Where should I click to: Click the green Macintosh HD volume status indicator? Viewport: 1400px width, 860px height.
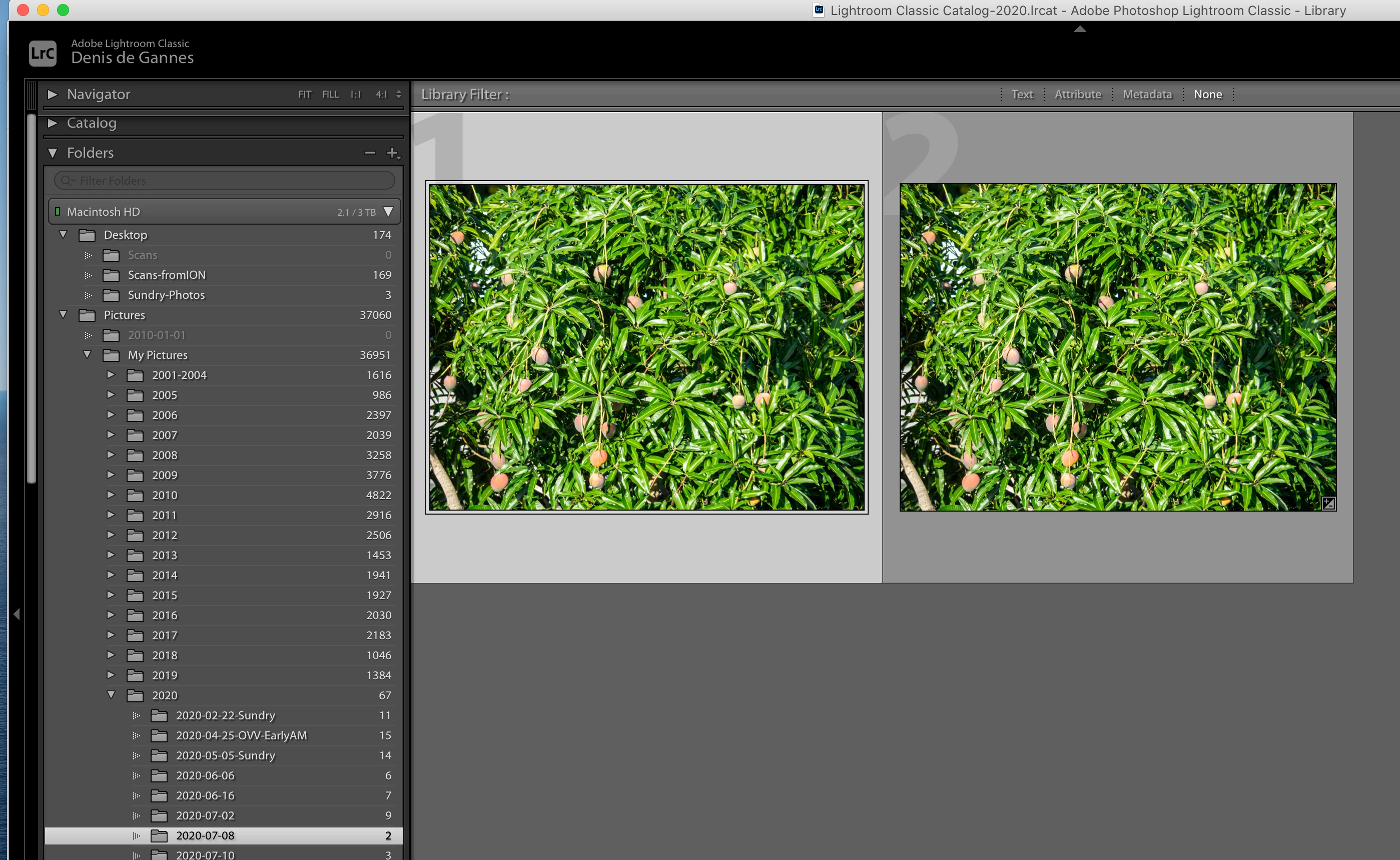57,212
